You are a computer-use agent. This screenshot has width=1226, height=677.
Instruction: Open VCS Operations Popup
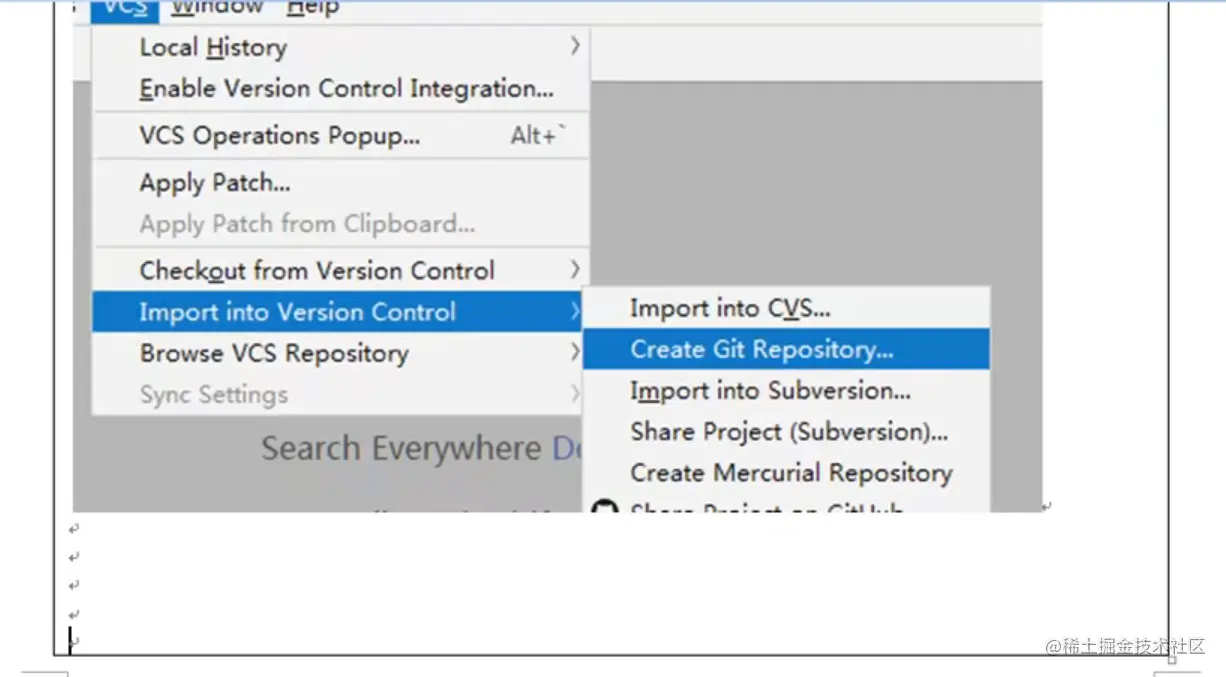pyautogui.click(x=280, y=135)
